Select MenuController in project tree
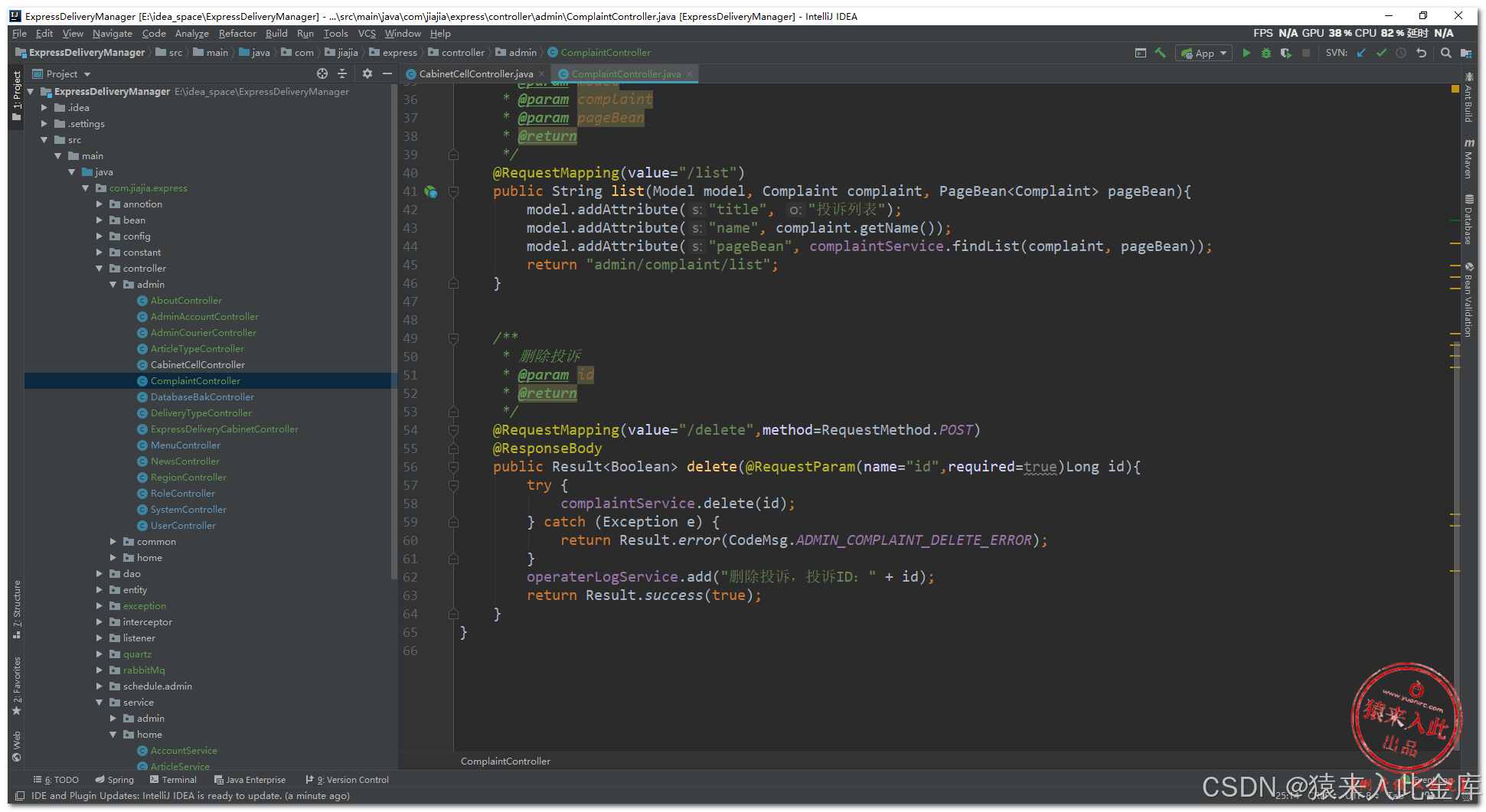 coord(185,445)
